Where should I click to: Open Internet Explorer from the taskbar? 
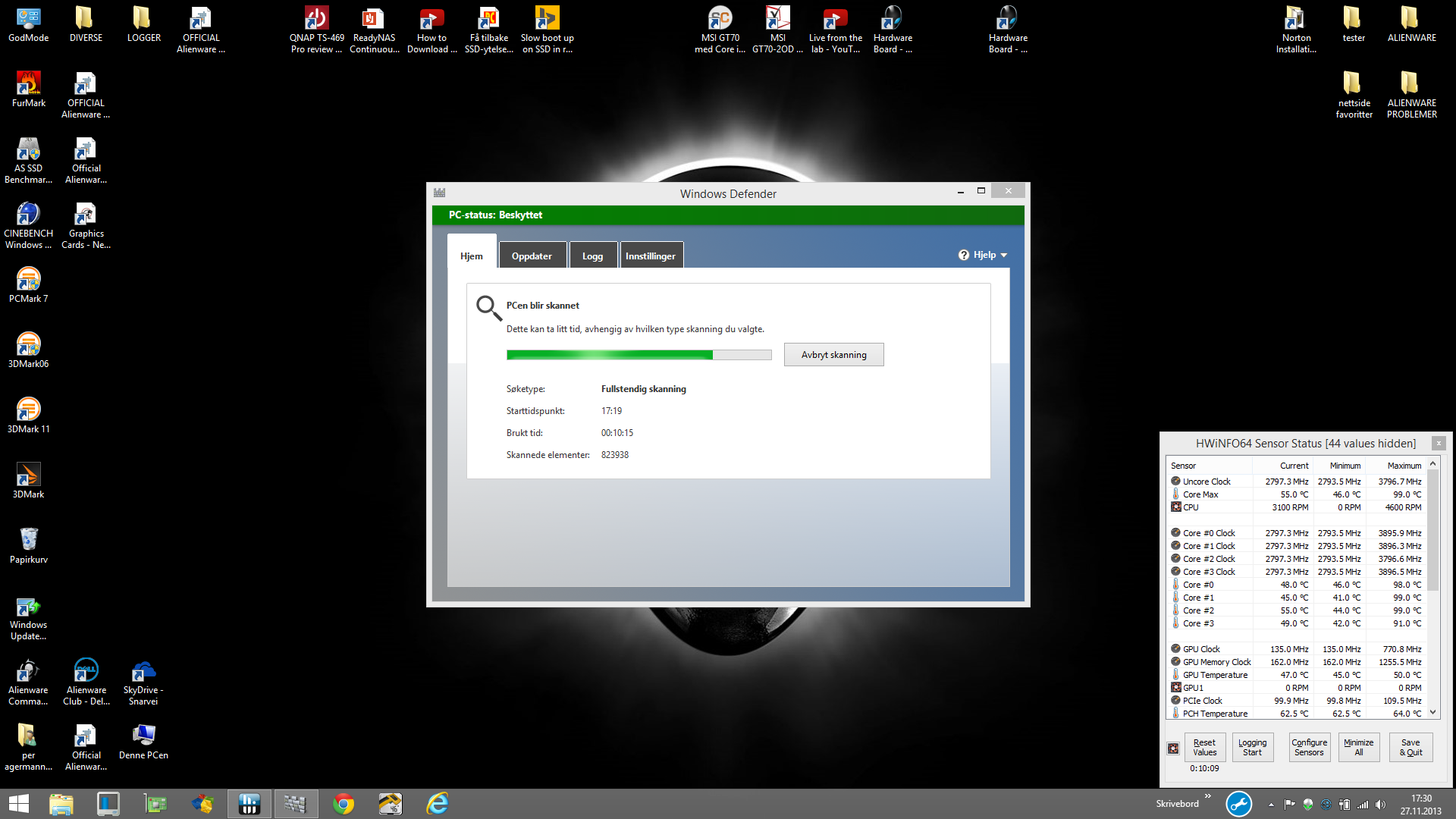click(438, 804)
